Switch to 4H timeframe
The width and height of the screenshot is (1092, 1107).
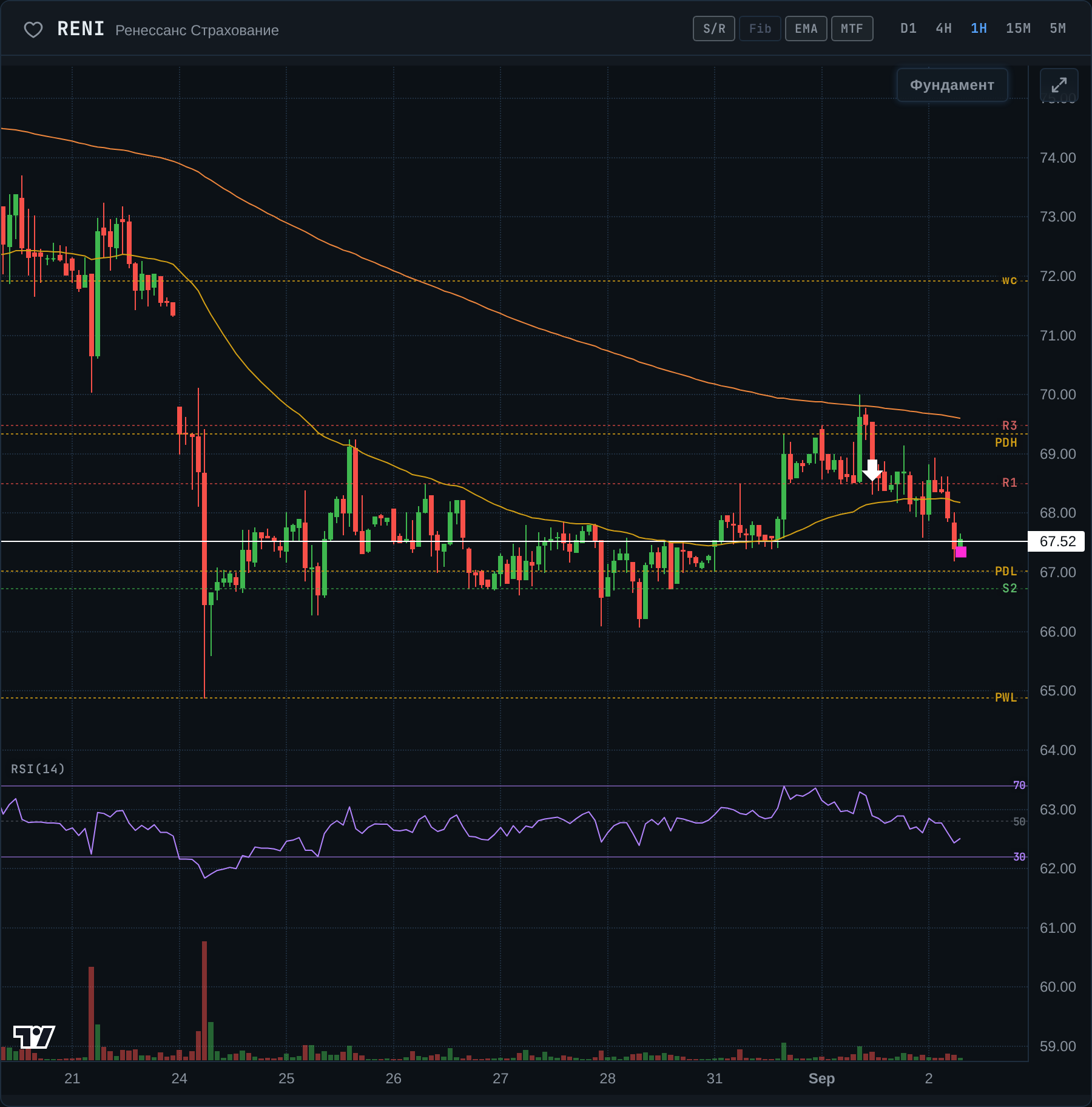943,29
